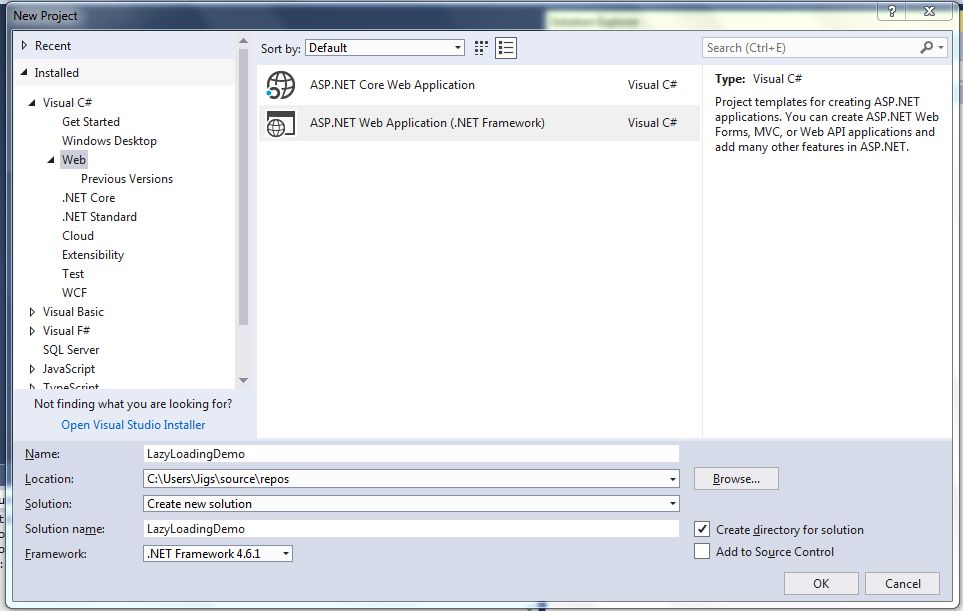
Task: Click the project Name input field
Action: [x=411, y=454]
